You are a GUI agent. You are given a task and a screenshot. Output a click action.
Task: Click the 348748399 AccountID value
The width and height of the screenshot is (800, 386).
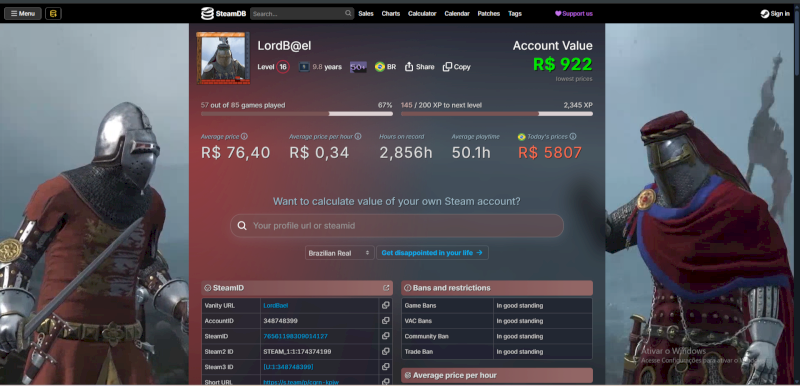point(281,321)
